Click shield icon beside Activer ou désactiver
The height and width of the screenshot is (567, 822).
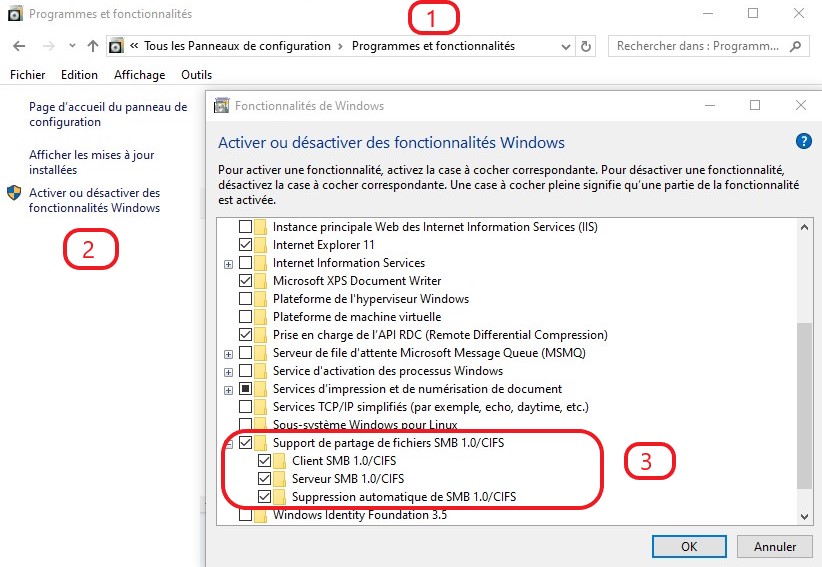[14, 193]
